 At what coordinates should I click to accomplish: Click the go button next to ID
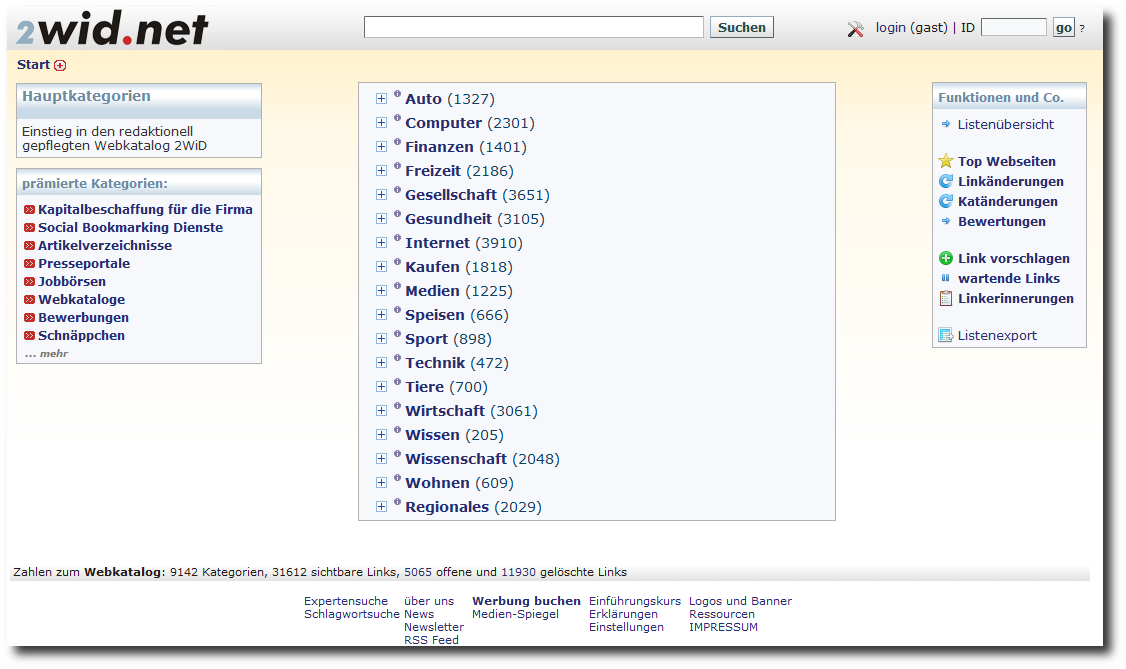pyautogui.click(x=1064, y=28)
